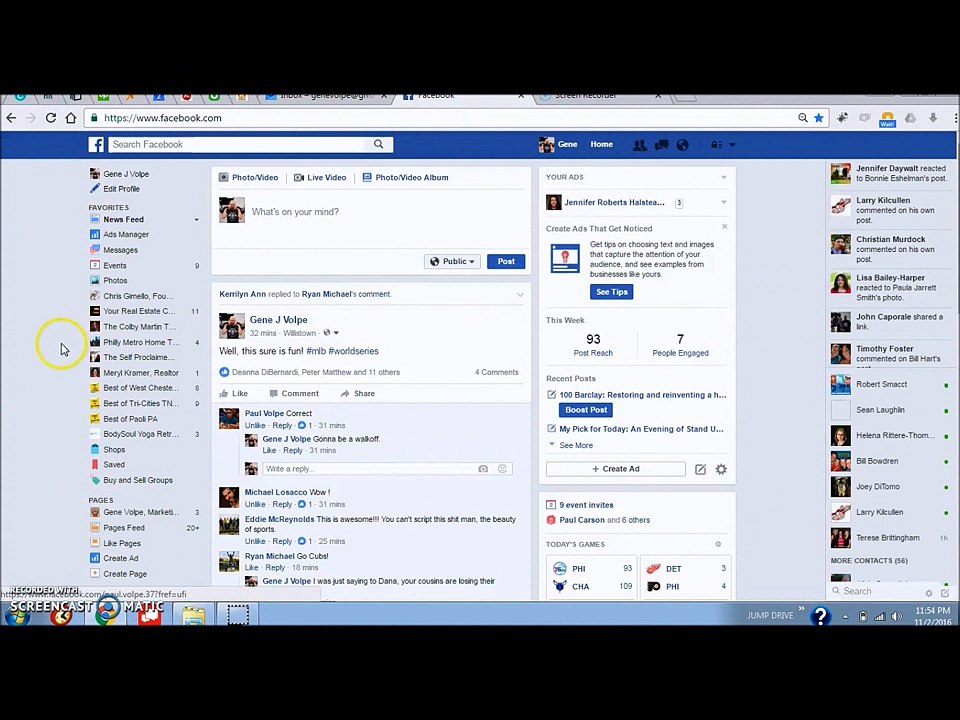Click the See Tips button
The image size is (960, 720).
pyautogui.click(x=612, y=292)
